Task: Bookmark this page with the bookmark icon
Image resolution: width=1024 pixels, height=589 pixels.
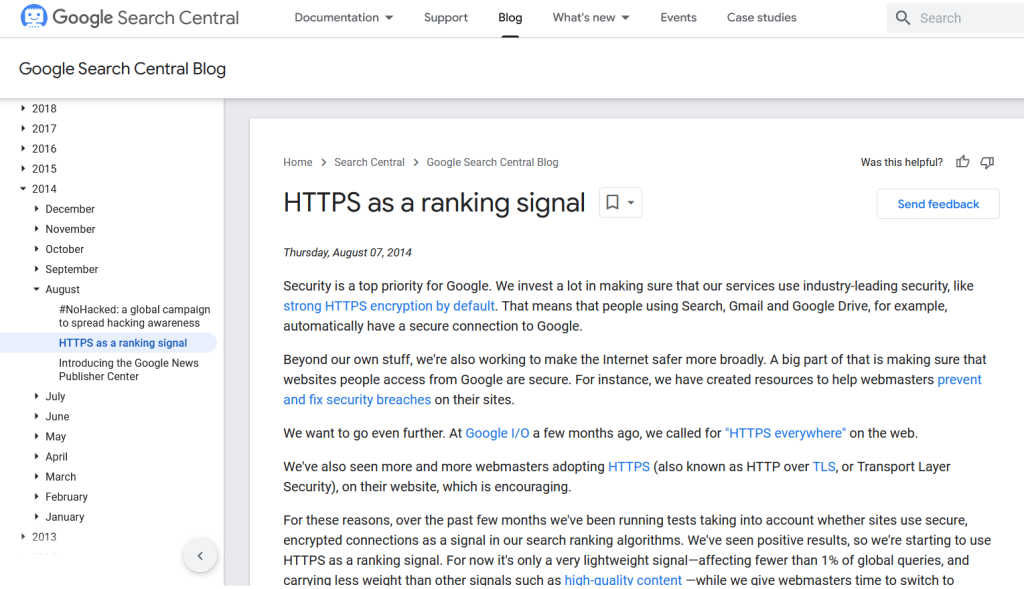Action: pos(612,202)
